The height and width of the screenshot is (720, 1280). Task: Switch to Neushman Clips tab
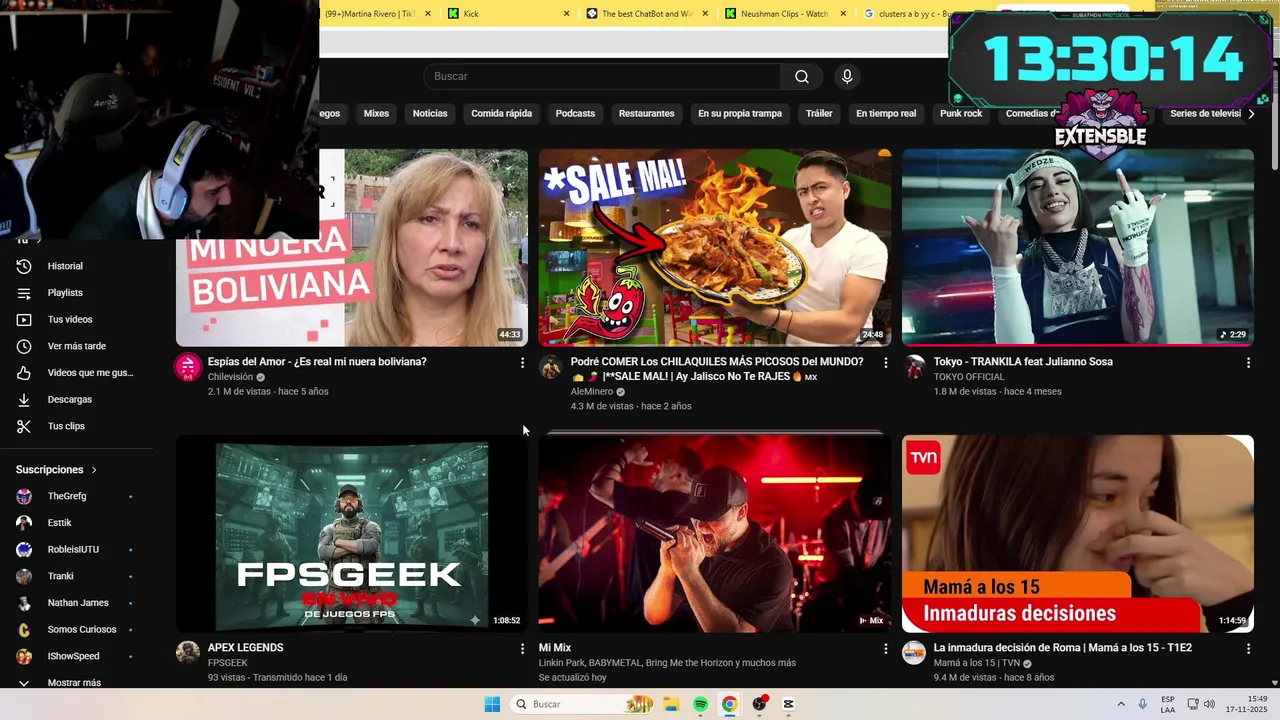[x=786, y=14]
